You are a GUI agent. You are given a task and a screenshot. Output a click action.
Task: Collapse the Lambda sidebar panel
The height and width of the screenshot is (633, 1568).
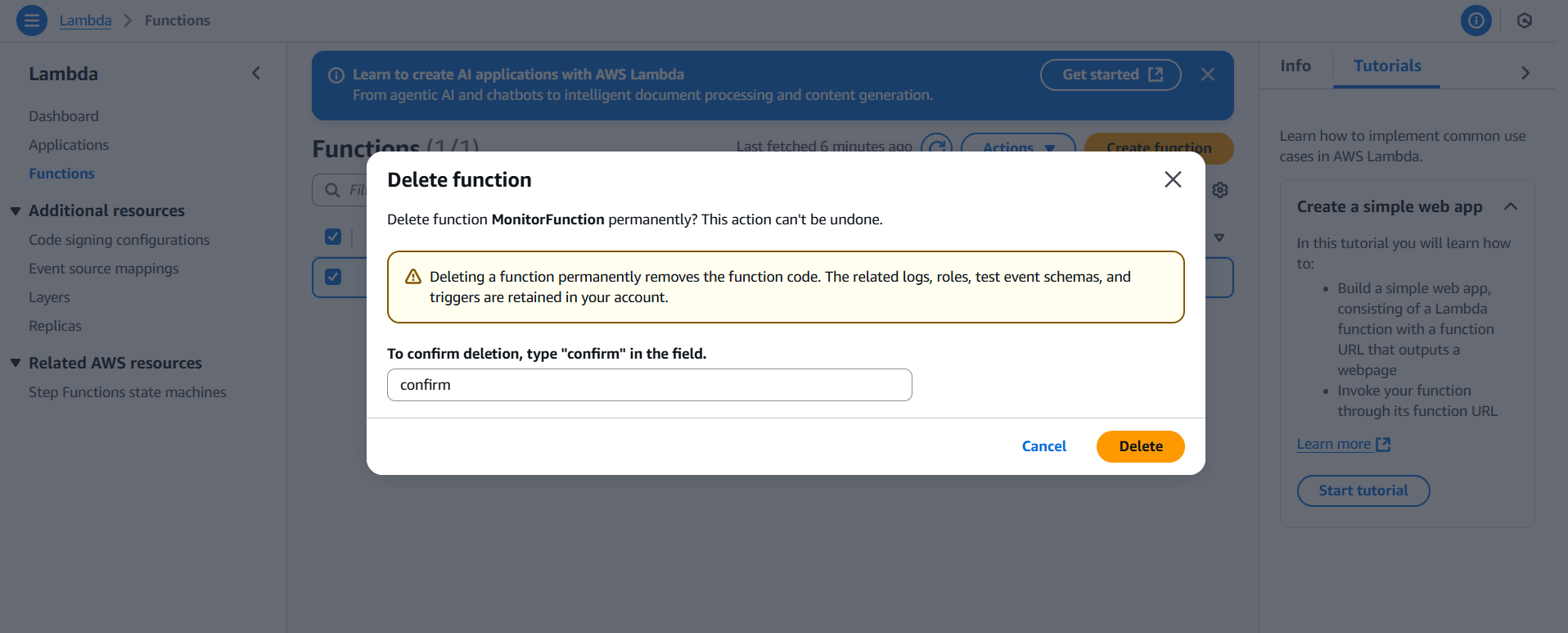(256, 74)
